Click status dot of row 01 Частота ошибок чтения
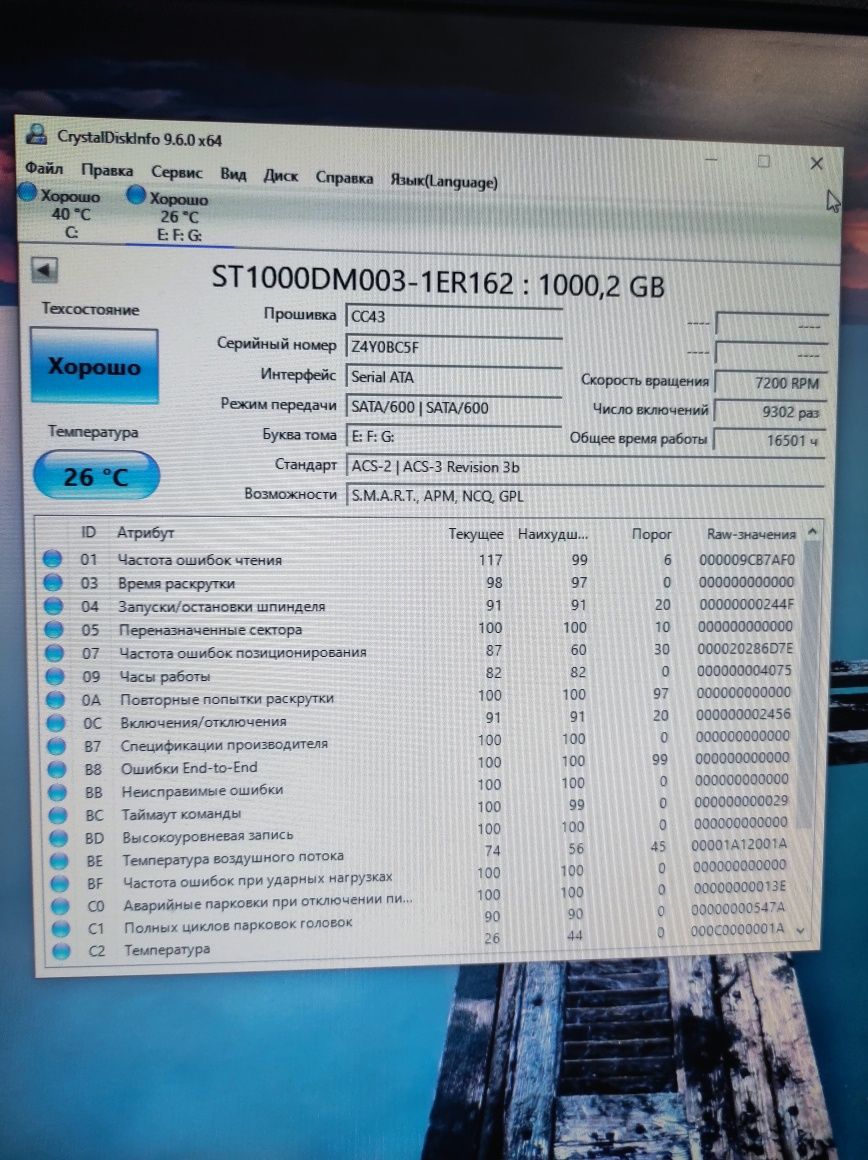 click(x=52, y=559)
